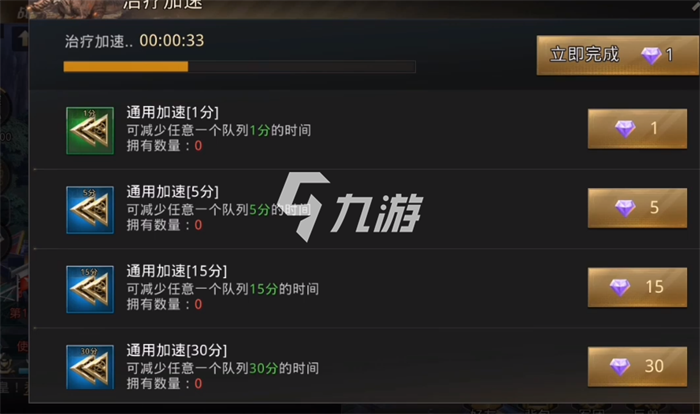Select the green 1分 speedup icon
The image size is (700, 414).
pyautogui.click(x=90, y=130)
